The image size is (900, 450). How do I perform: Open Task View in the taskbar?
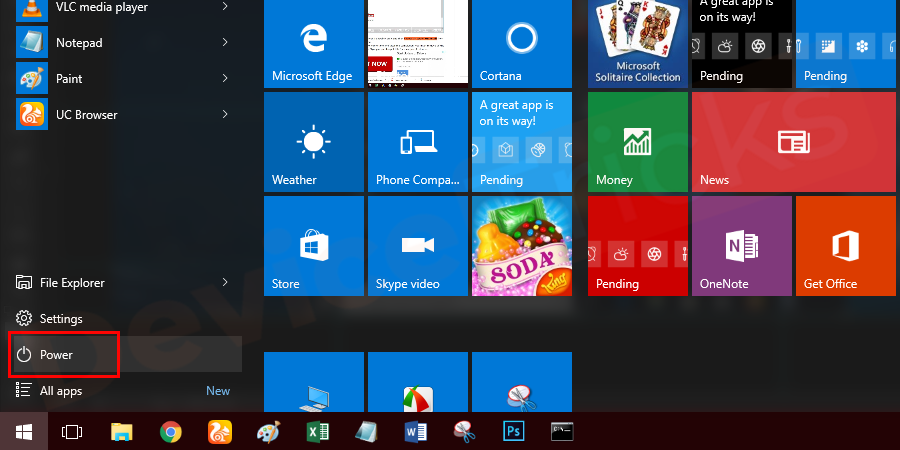click(72, 432)
